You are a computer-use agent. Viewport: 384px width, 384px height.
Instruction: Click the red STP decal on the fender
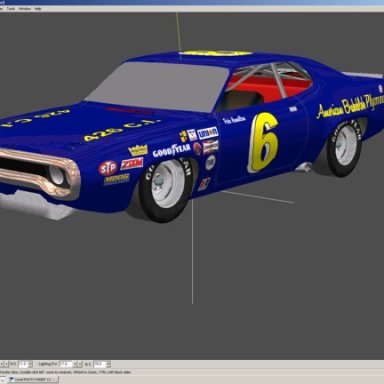pyautogui.click(x=108, y=168)
